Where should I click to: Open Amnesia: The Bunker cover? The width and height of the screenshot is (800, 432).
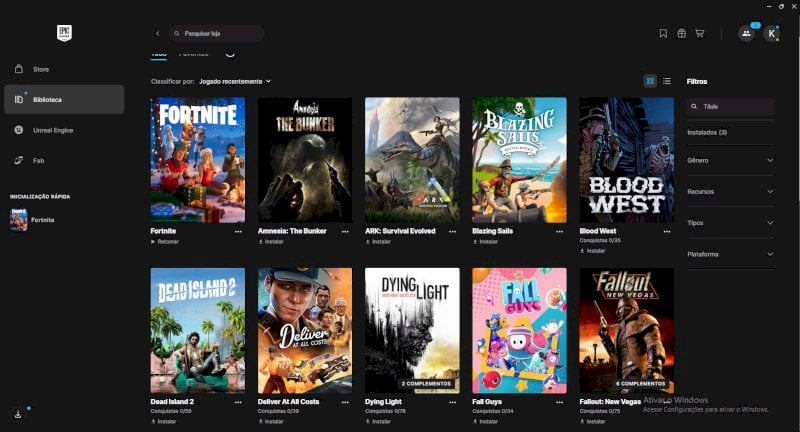pos(305,160)
